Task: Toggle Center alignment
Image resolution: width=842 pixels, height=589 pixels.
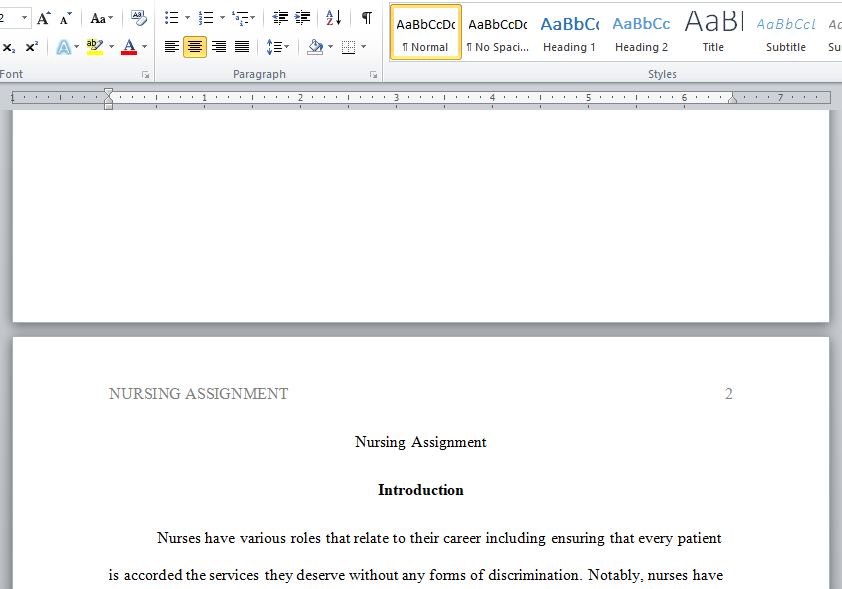Action: 195,47
